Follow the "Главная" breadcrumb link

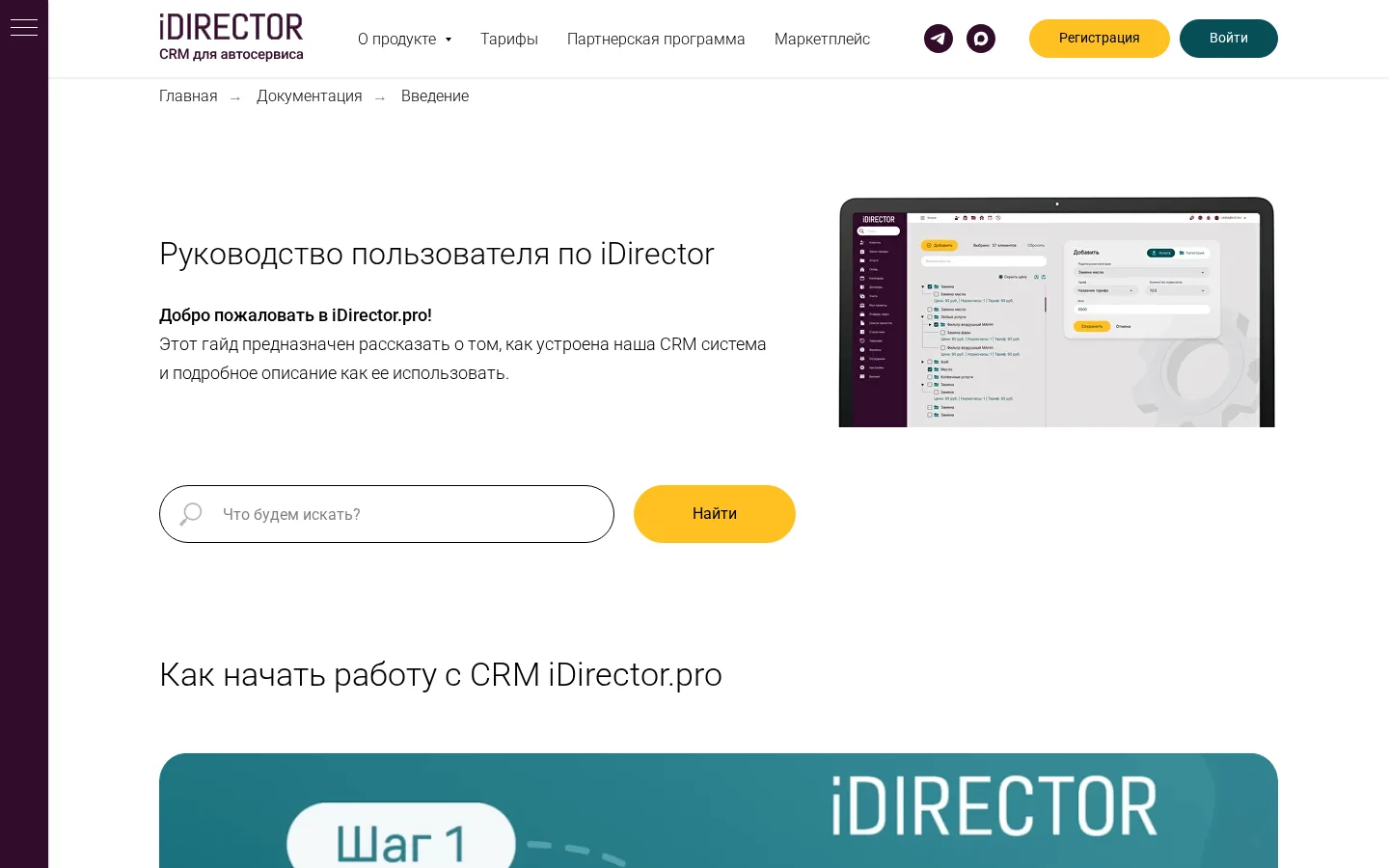pos(188,96)
